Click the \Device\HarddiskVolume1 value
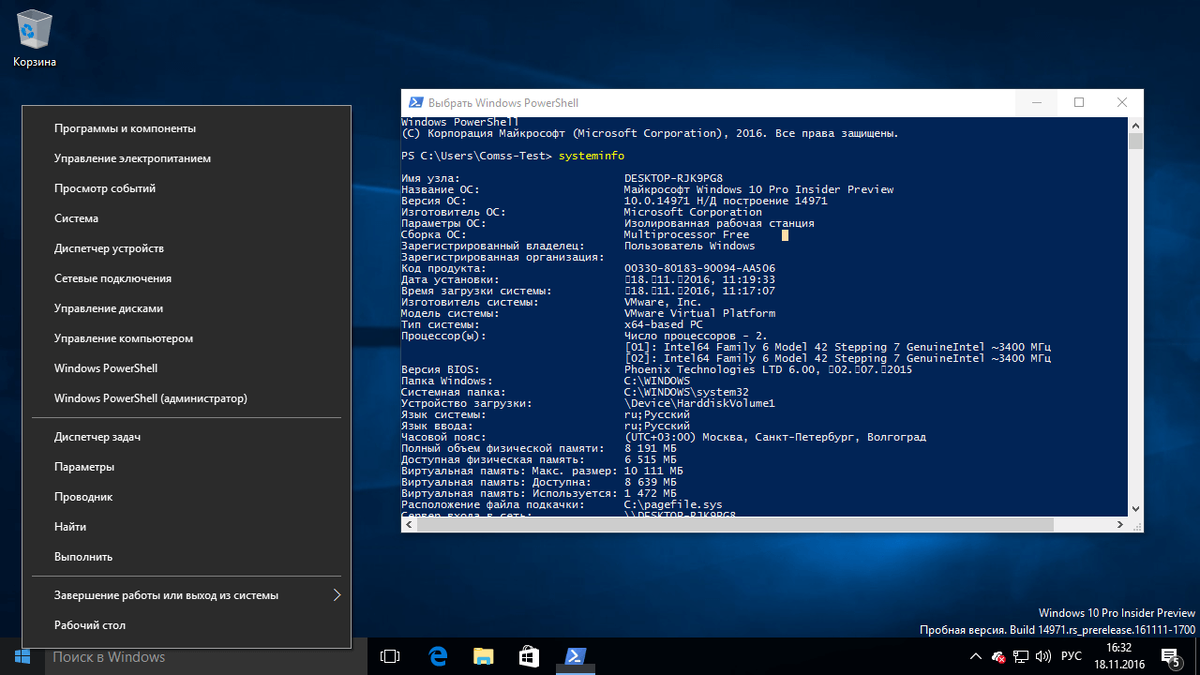The height and width of the screenshot is (675, 1200). [699, 404]
